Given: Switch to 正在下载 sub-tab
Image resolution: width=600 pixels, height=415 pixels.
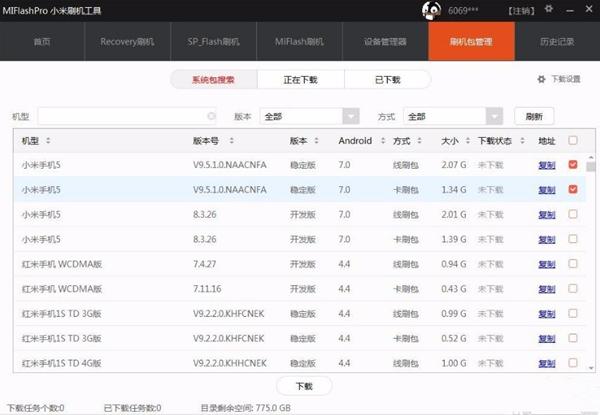Looking at the screenshot, I should pyautogui.click(x=301, y=80).
